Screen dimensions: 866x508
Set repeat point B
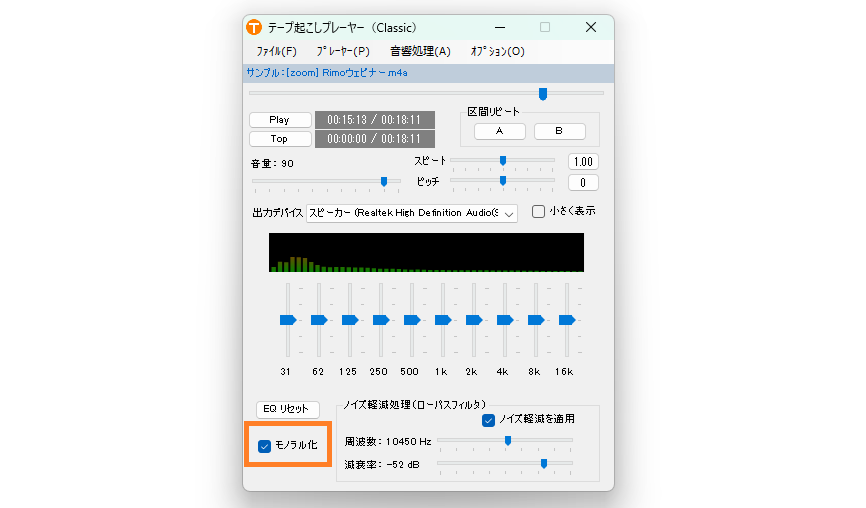pyautogui.click(x=559, y=131)
